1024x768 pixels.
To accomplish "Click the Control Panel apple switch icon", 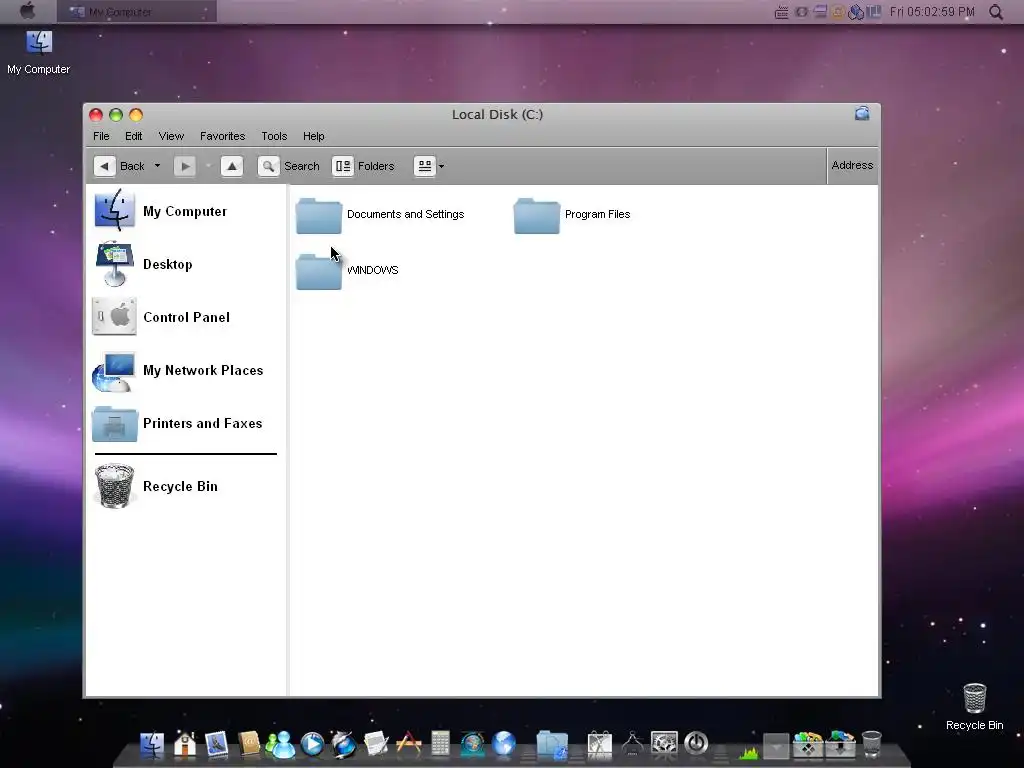I will click(x=114, y=317).
